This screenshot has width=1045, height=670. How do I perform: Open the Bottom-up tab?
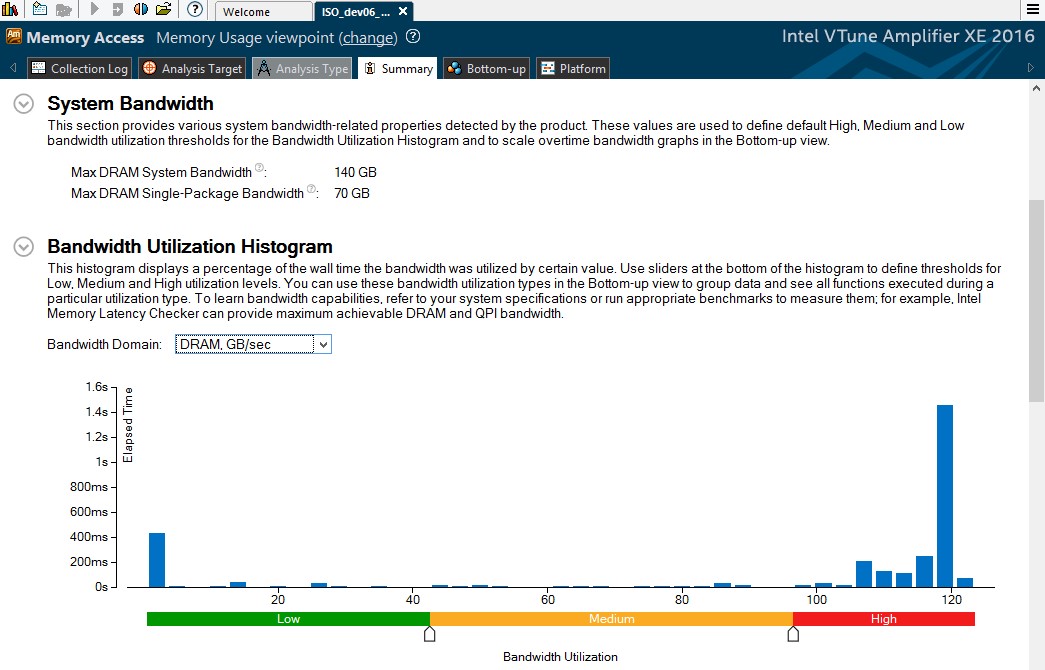(x=487, y=69)
